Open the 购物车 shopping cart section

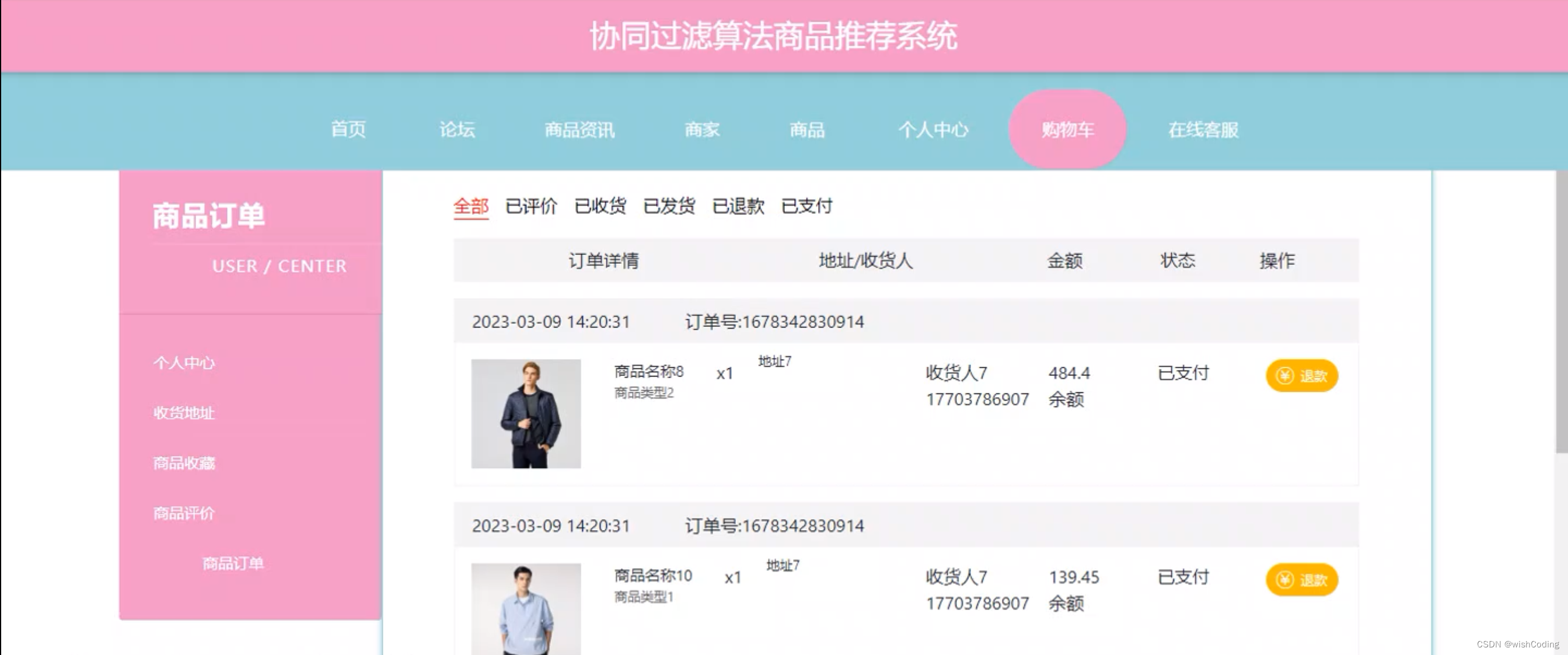pos(1067,129)
